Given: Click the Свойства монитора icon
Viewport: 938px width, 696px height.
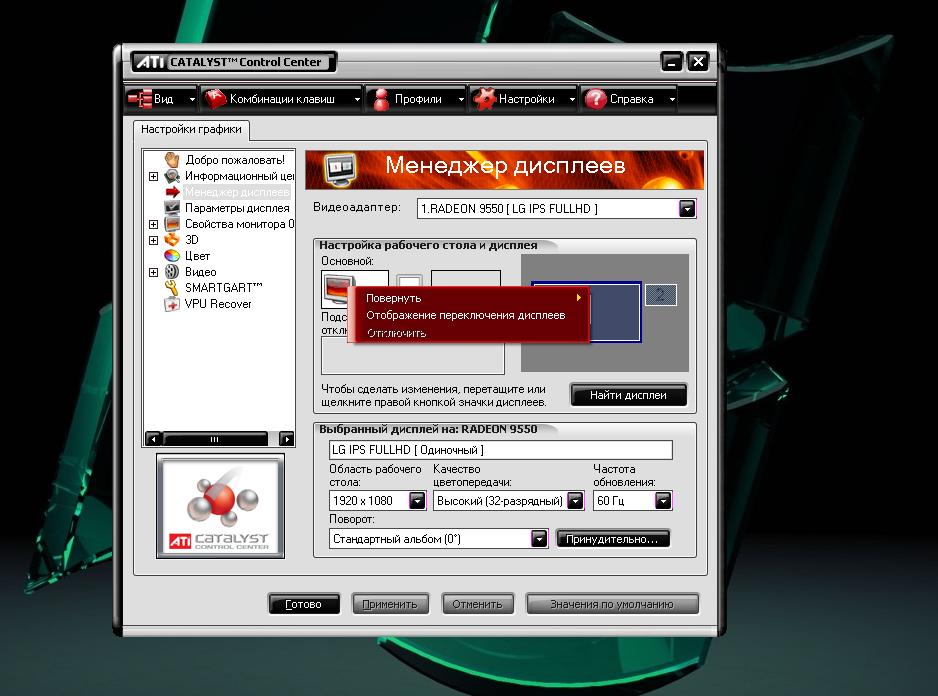Looking at the screenshot, I should pos(172,224).
